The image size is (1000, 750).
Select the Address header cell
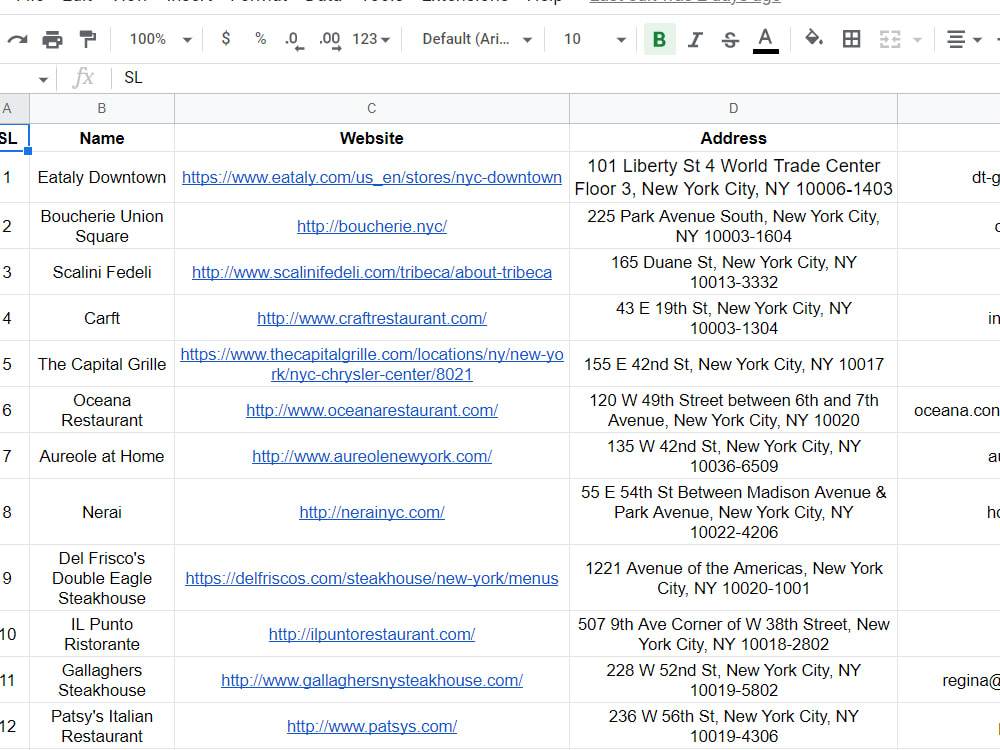coord(733,138)
